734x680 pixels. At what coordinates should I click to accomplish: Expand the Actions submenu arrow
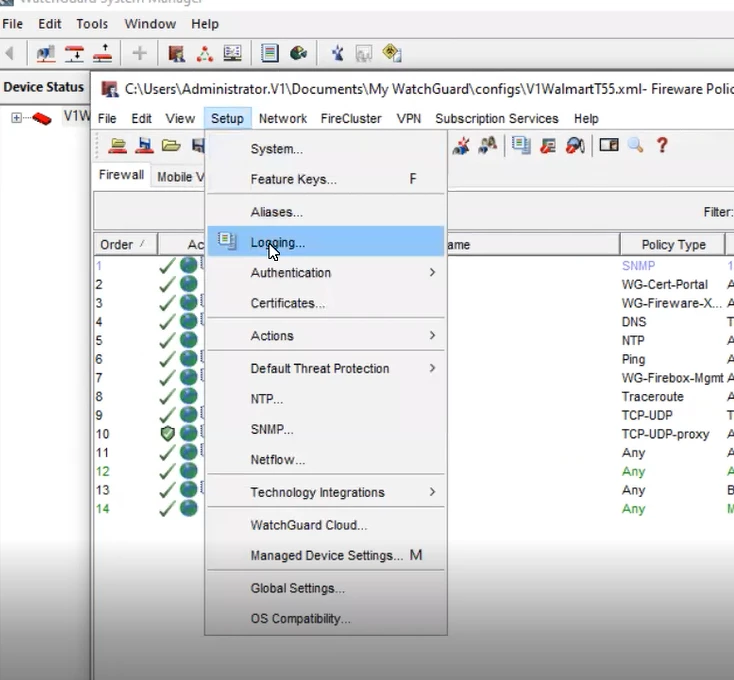click(x=432, y=336)
